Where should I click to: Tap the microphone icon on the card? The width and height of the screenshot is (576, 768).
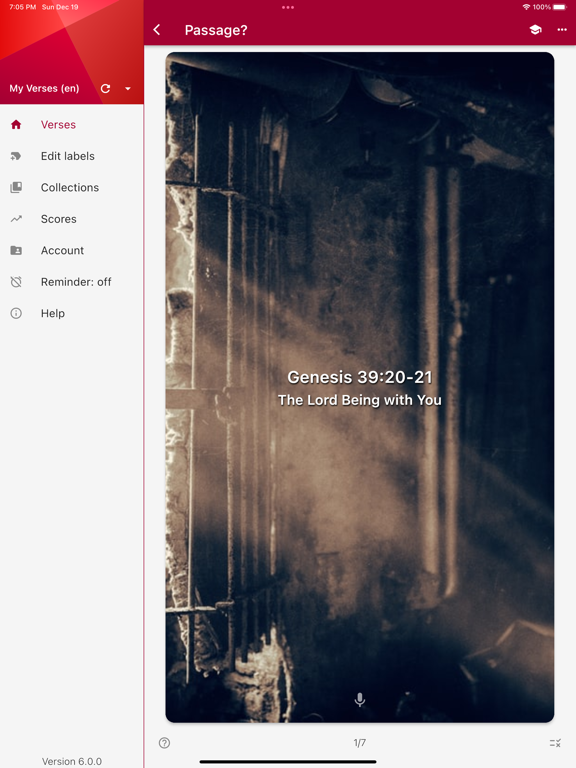360,700
